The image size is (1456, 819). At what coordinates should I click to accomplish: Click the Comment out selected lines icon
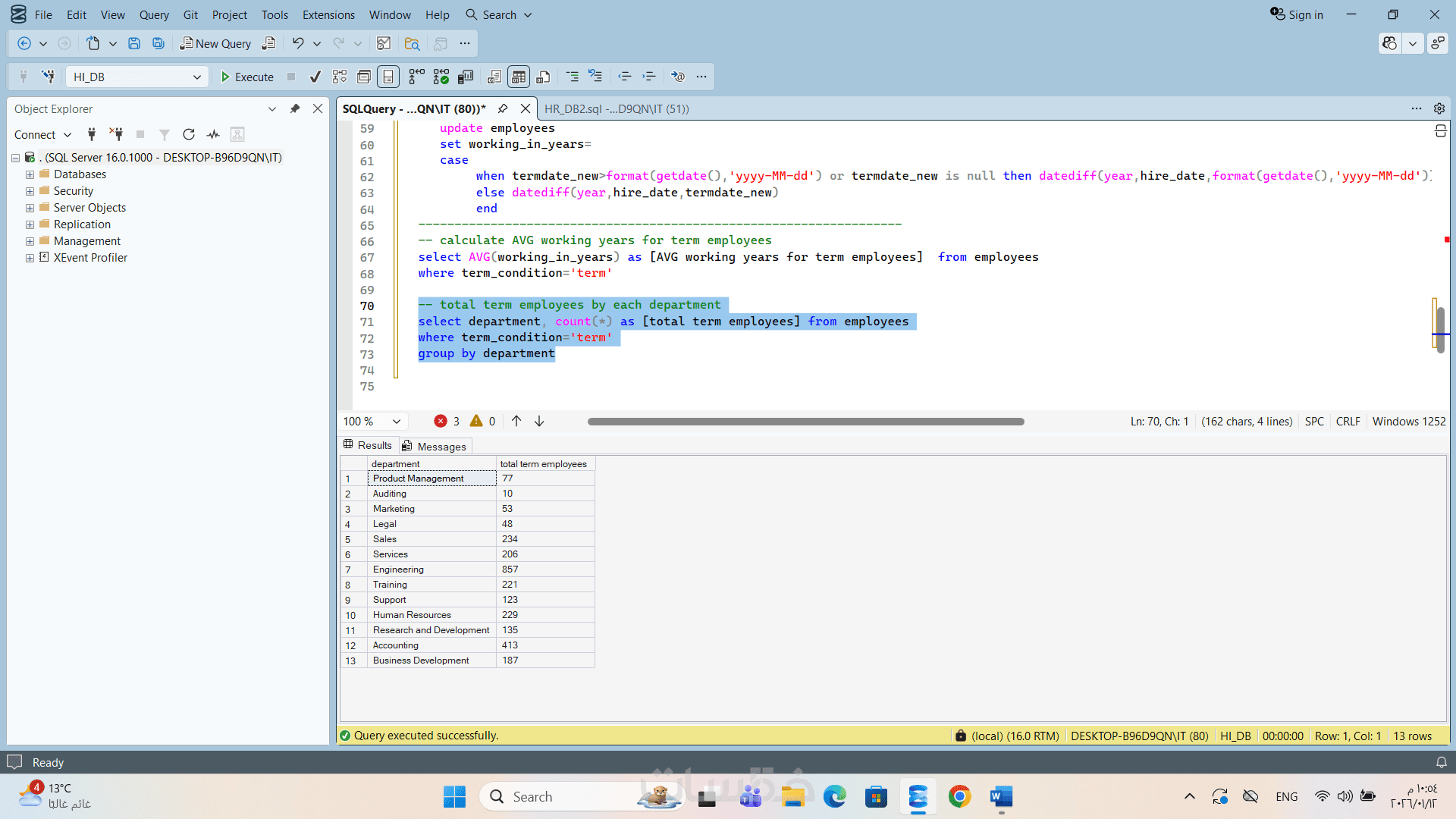(573, 77)
